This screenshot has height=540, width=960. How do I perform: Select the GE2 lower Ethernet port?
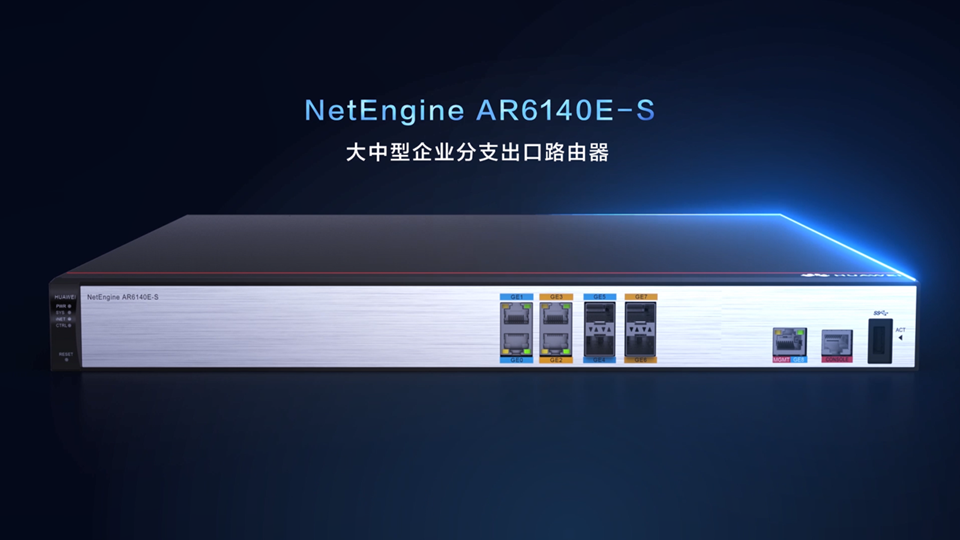pyautogui.click(x=556, y=343)
